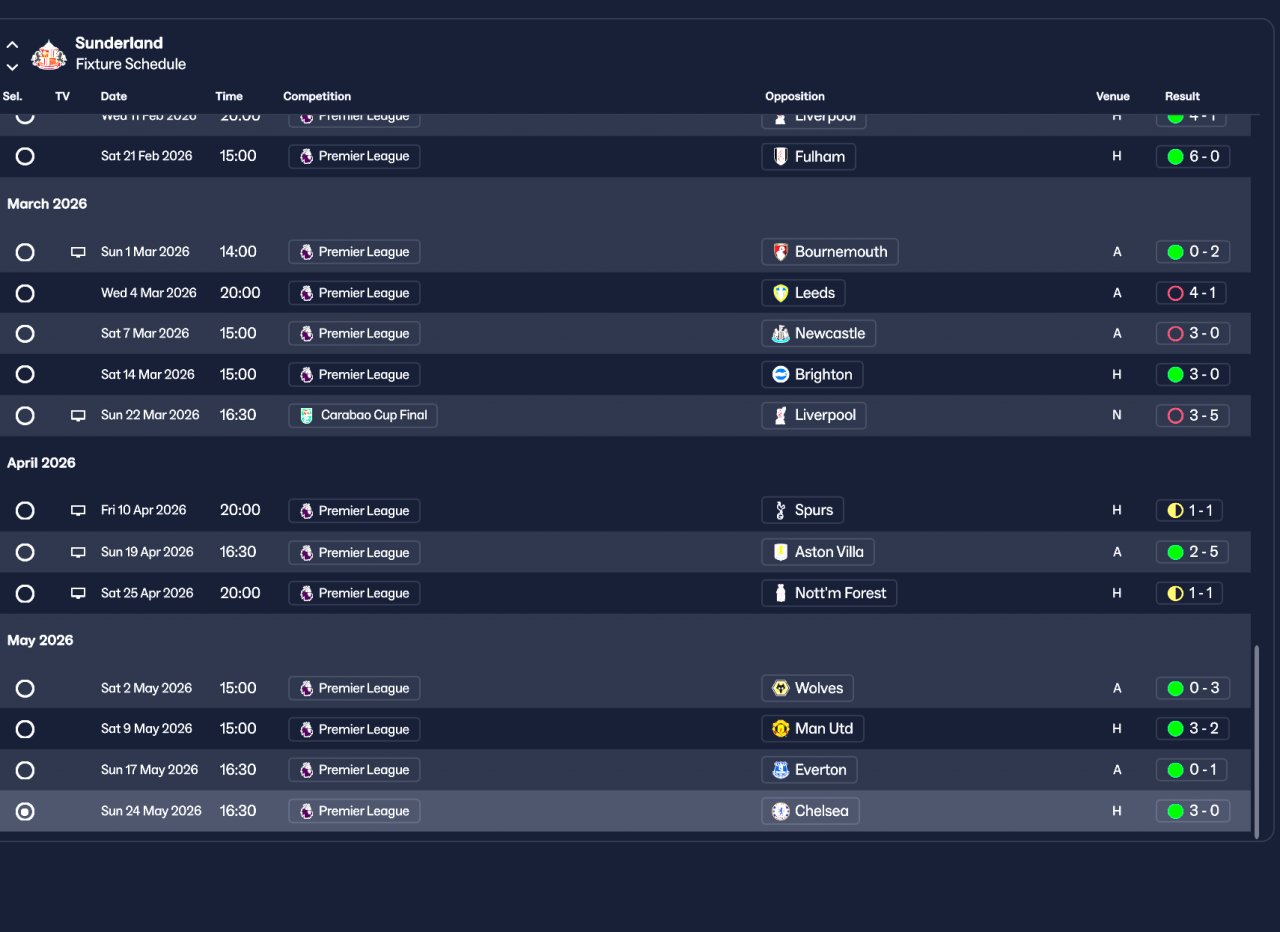This screenshot has height=932, width=1280.
Task: Click the Aston Villa club badge
Action: coord(781,552)
